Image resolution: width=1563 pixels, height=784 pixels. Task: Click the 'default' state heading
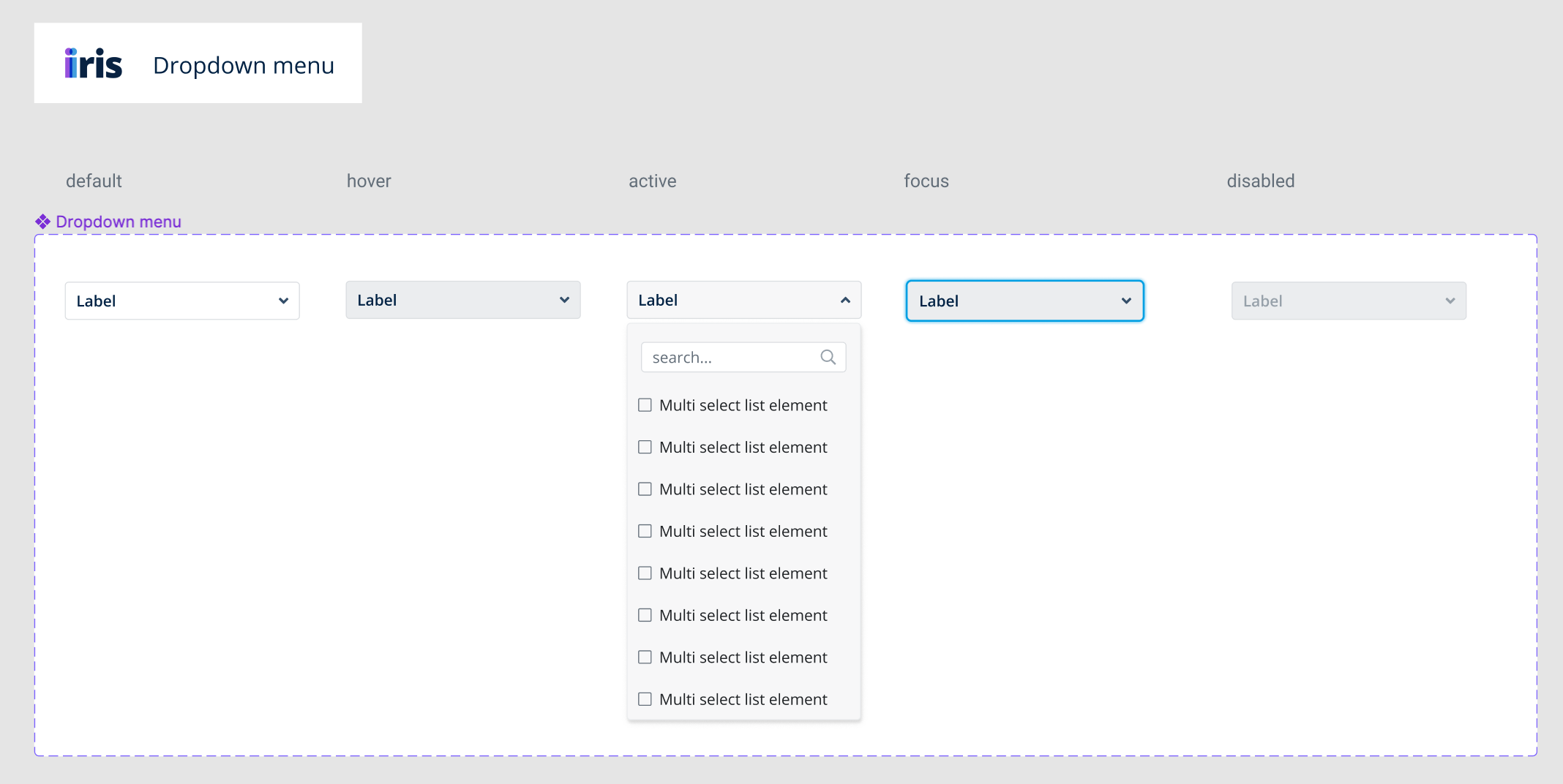click(94, 181)
